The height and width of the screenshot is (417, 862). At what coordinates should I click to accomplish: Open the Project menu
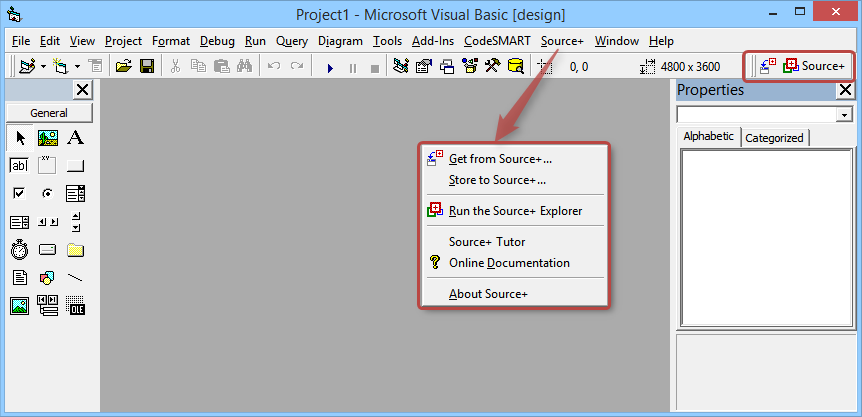(x=123, y=41)
